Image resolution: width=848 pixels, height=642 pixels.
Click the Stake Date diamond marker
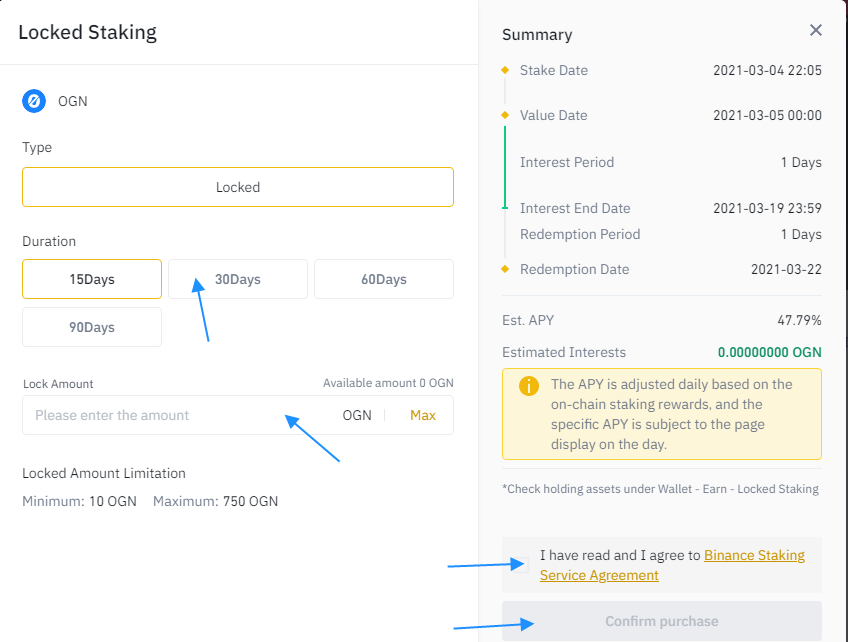pyautogui.click(x=505, y=70)
